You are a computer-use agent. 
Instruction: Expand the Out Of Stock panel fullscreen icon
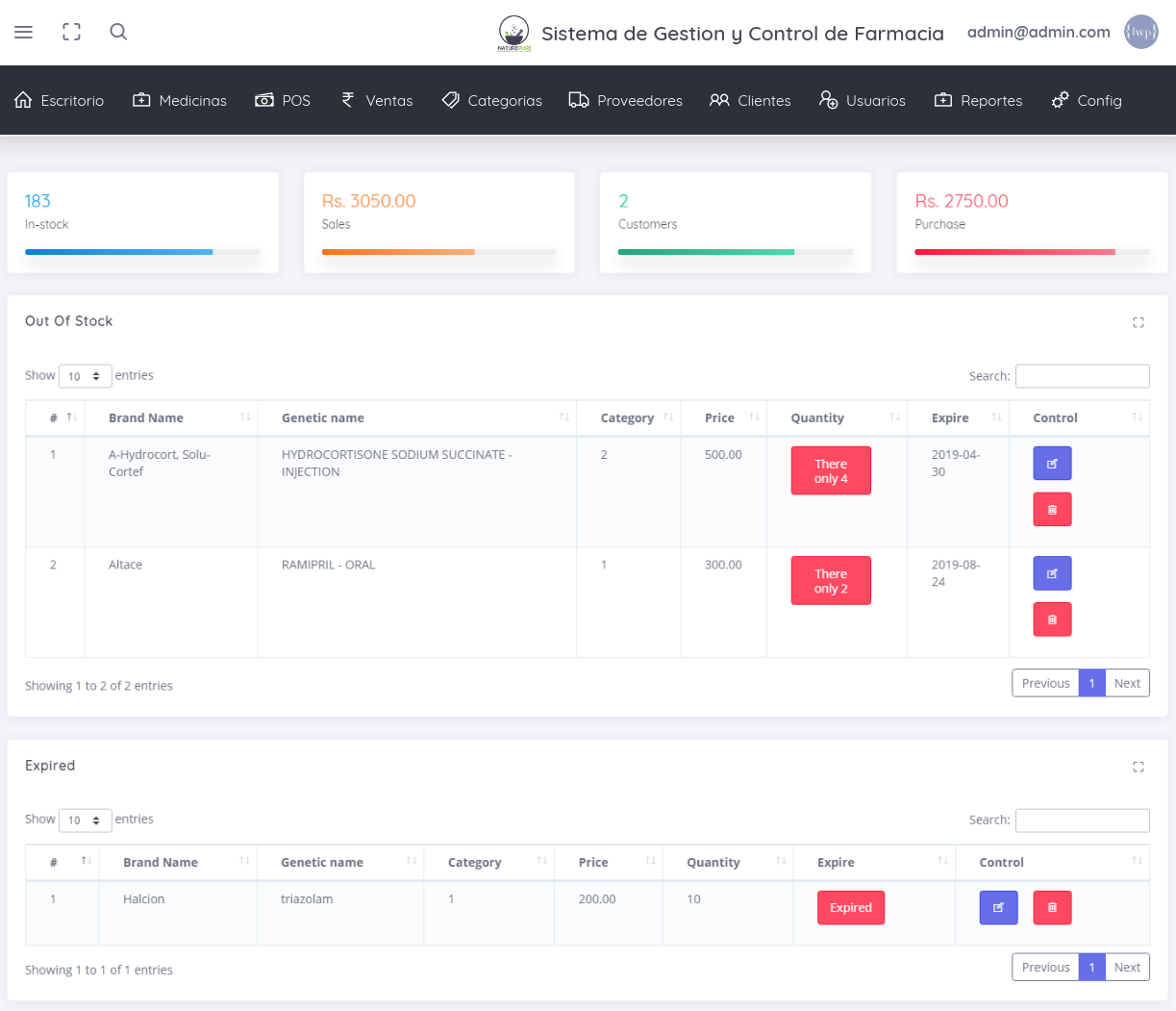(x=1138, y=322)
